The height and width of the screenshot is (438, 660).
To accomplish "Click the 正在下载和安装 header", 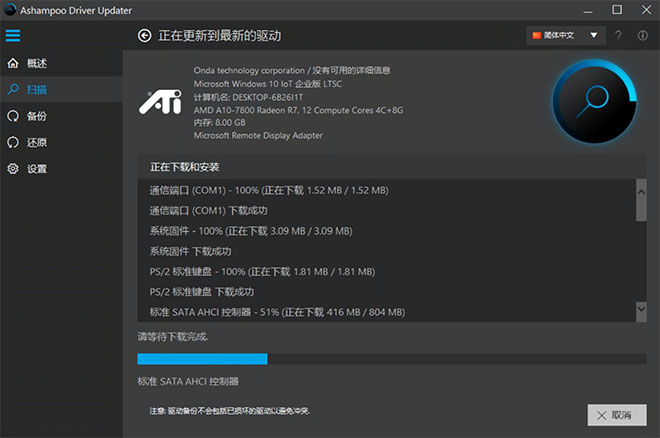I will coord(184,167).
